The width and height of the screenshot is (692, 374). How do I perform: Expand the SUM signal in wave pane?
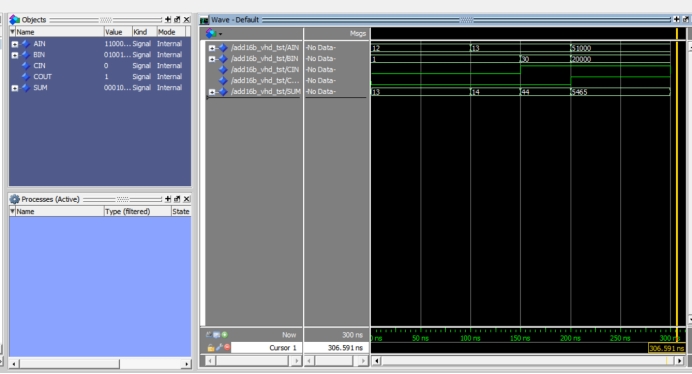coord(212,92)
